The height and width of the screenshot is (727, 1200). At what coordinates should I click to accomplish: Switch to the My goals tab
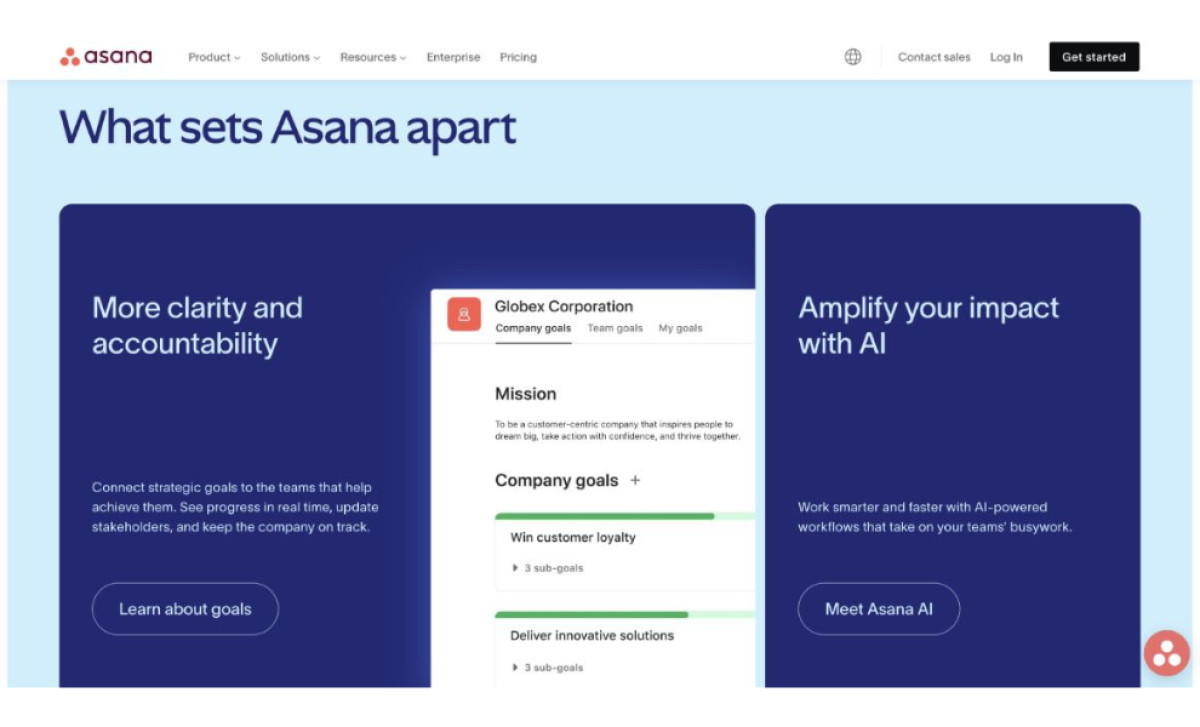(680, 328)
